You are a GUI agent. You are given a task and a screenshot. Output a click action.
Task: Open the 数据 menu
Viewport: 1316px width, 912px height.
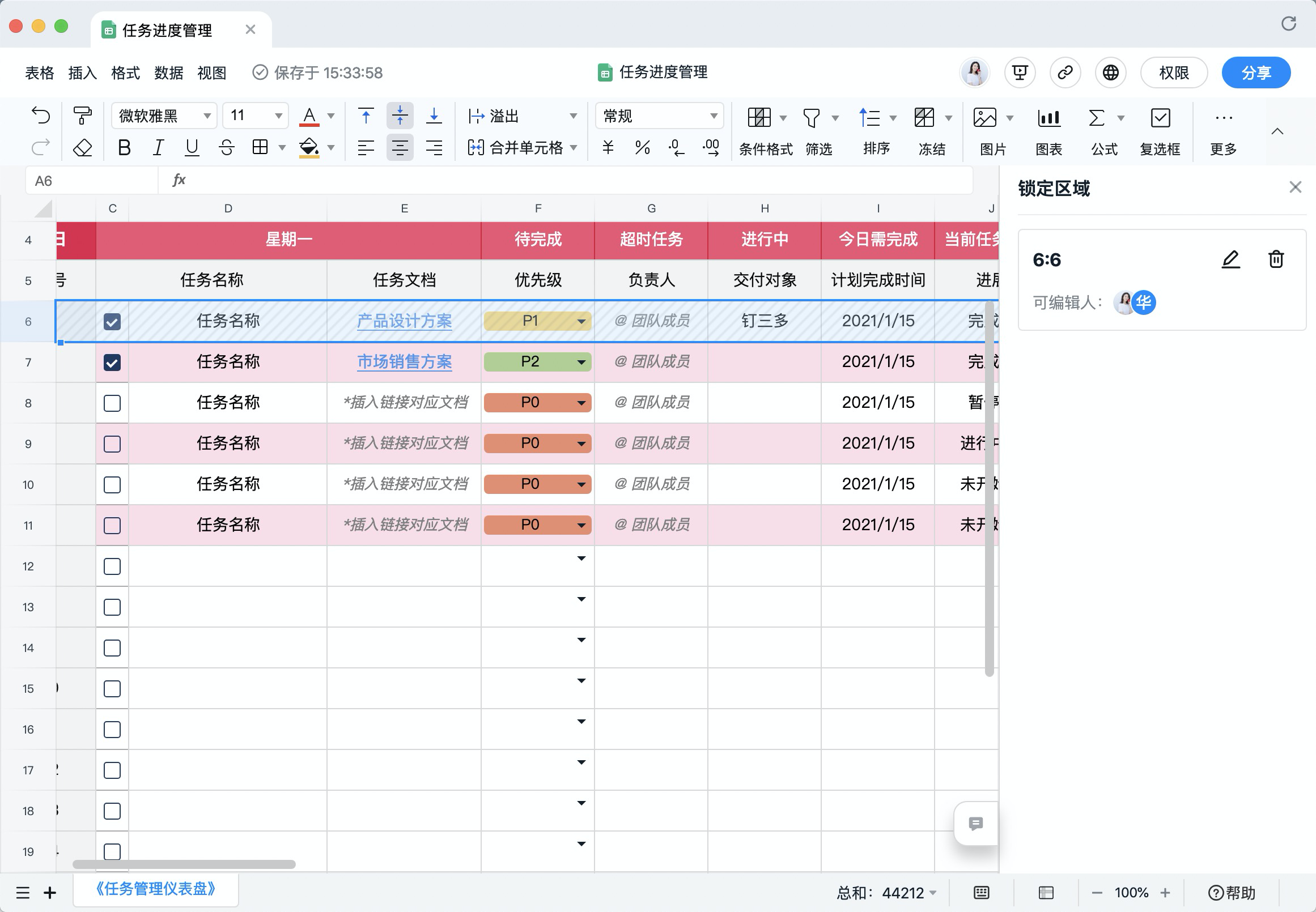pos(169,73)
